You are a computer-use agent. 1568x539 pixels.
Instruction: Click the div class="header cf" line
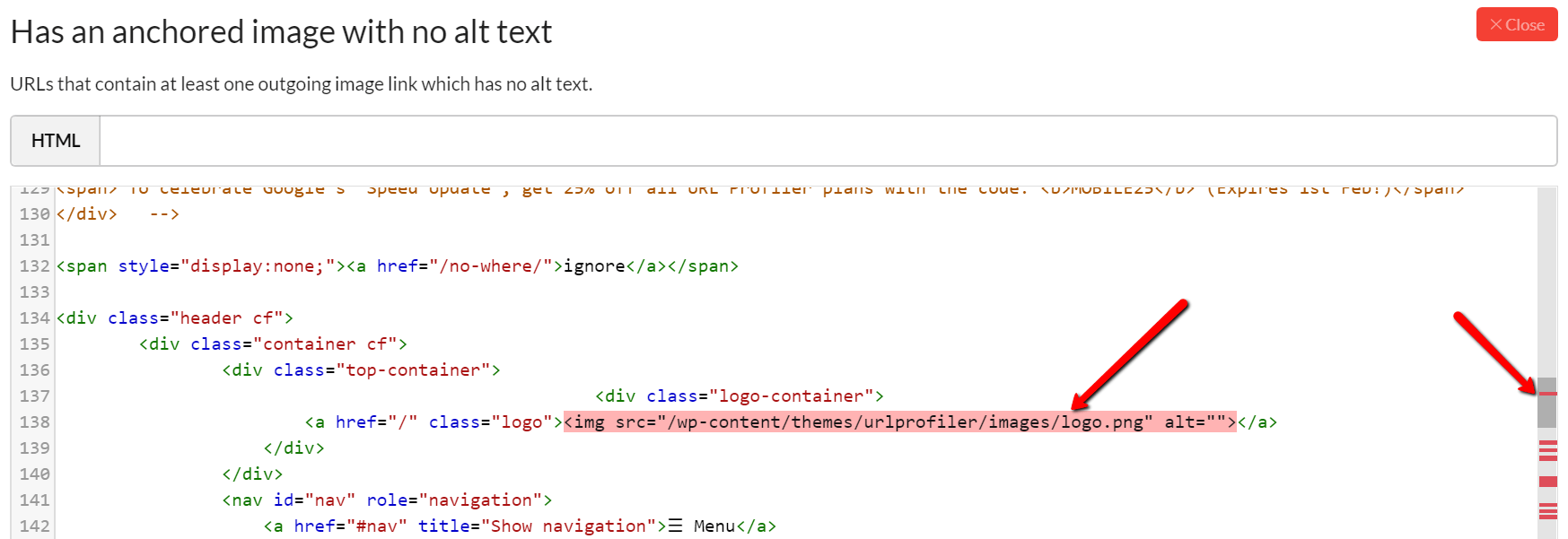[174, 317]
